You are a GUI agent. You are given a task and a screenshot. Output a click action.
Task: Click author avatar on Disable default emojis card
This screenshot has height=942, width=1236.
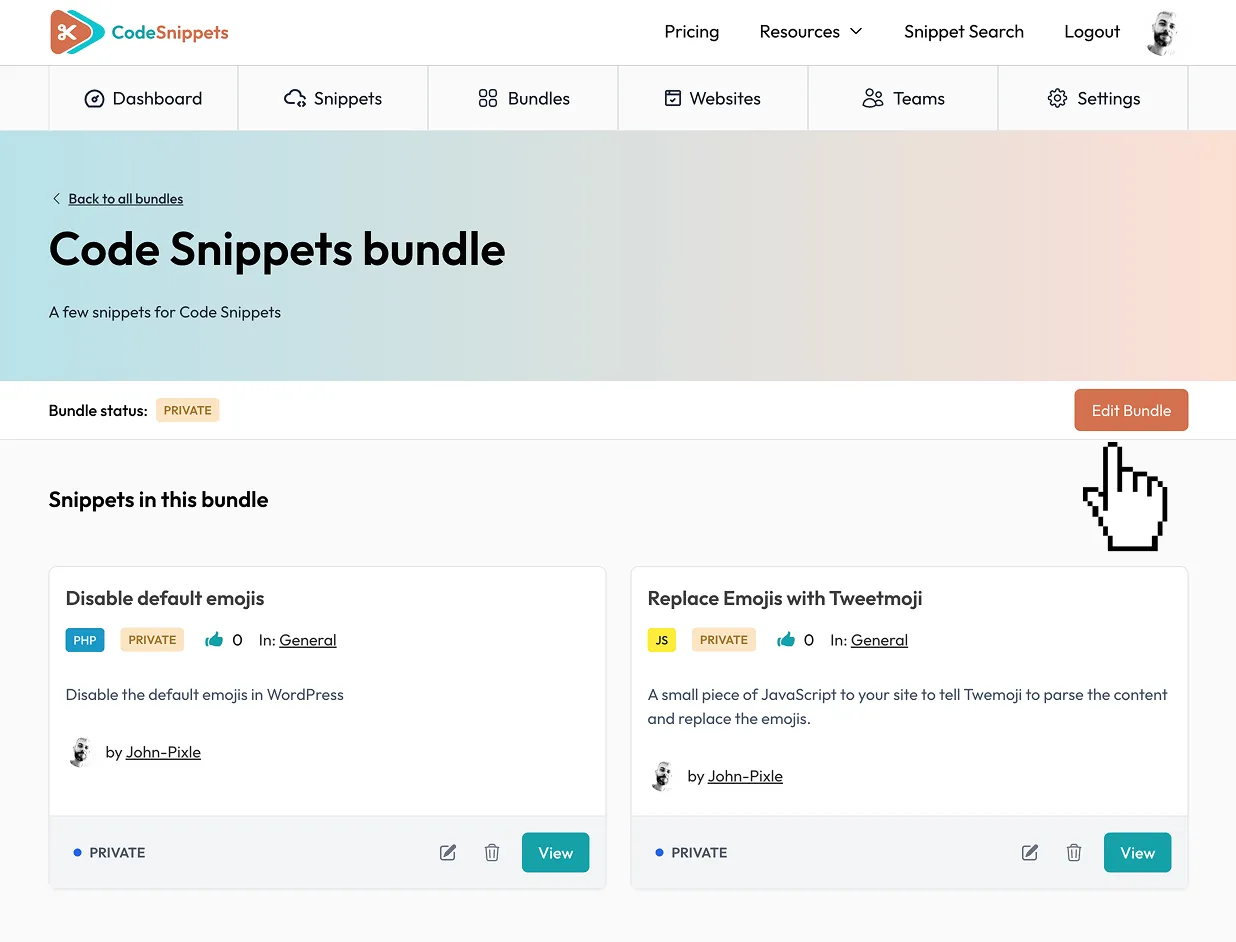80,752
